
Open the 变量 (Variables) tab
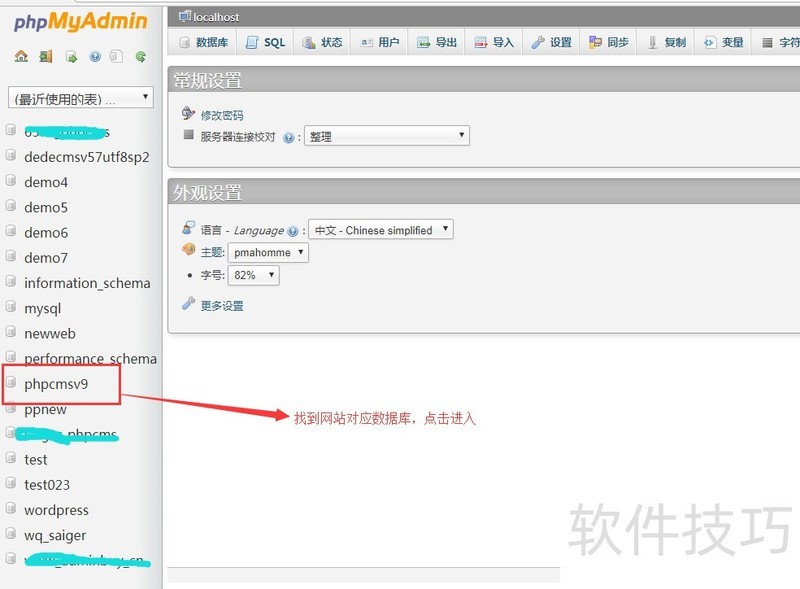[723, 42]
